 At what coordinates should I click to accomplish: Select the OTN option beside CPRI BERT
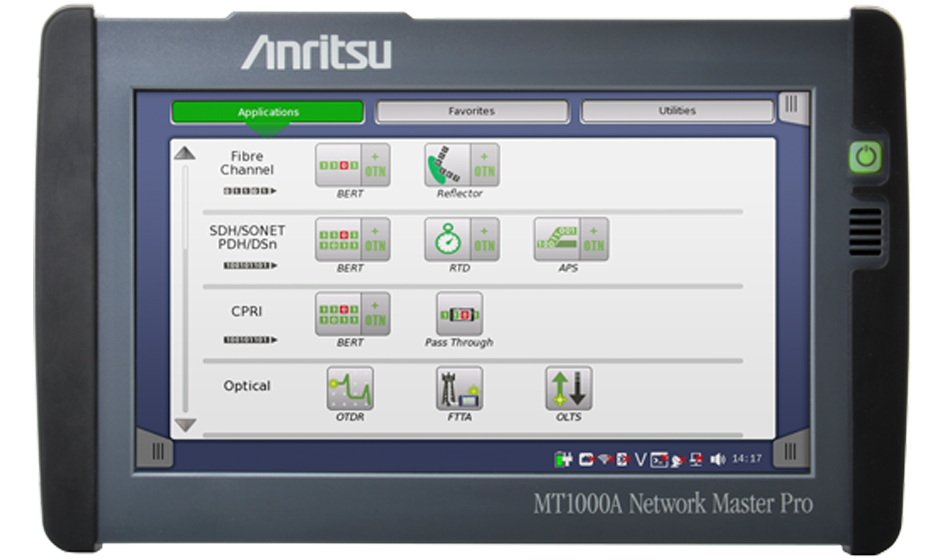pyautogui.click(x=375, y=314)
